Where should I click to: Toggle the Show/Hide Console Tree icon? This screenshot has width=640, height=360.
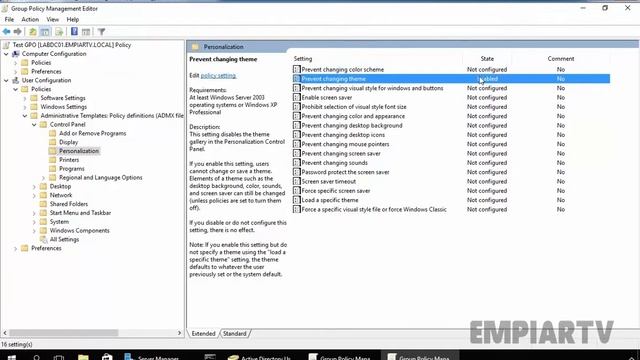coord(45,31)
